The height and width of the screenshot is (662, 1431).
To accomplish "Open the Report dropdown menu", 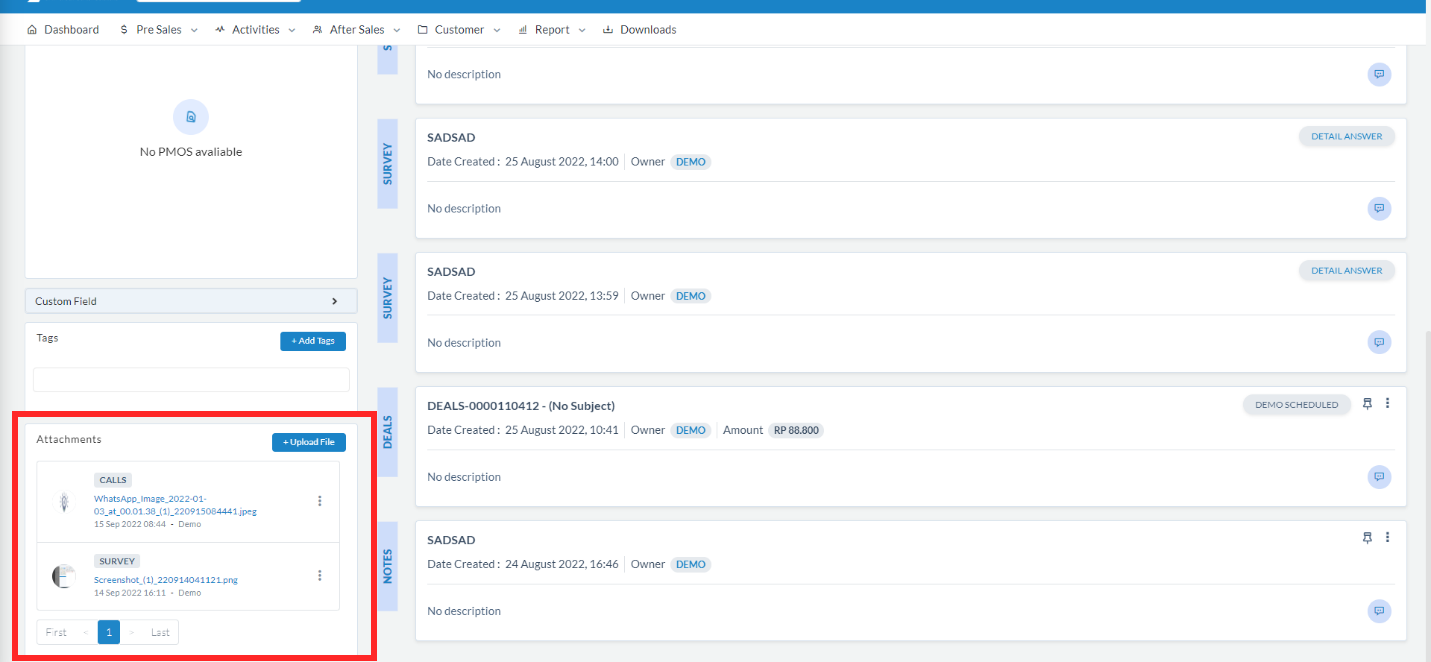I will coord(552,30).
